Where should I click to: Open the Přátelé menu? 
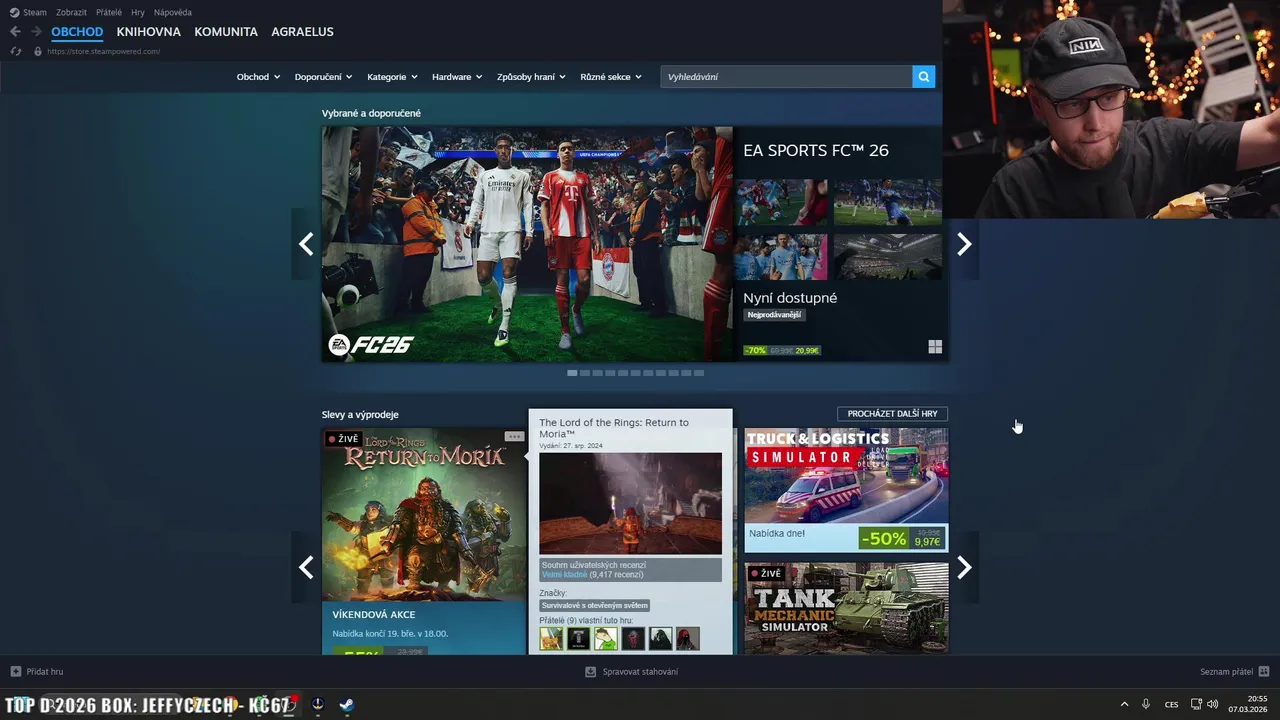click(x=109, y=12)
